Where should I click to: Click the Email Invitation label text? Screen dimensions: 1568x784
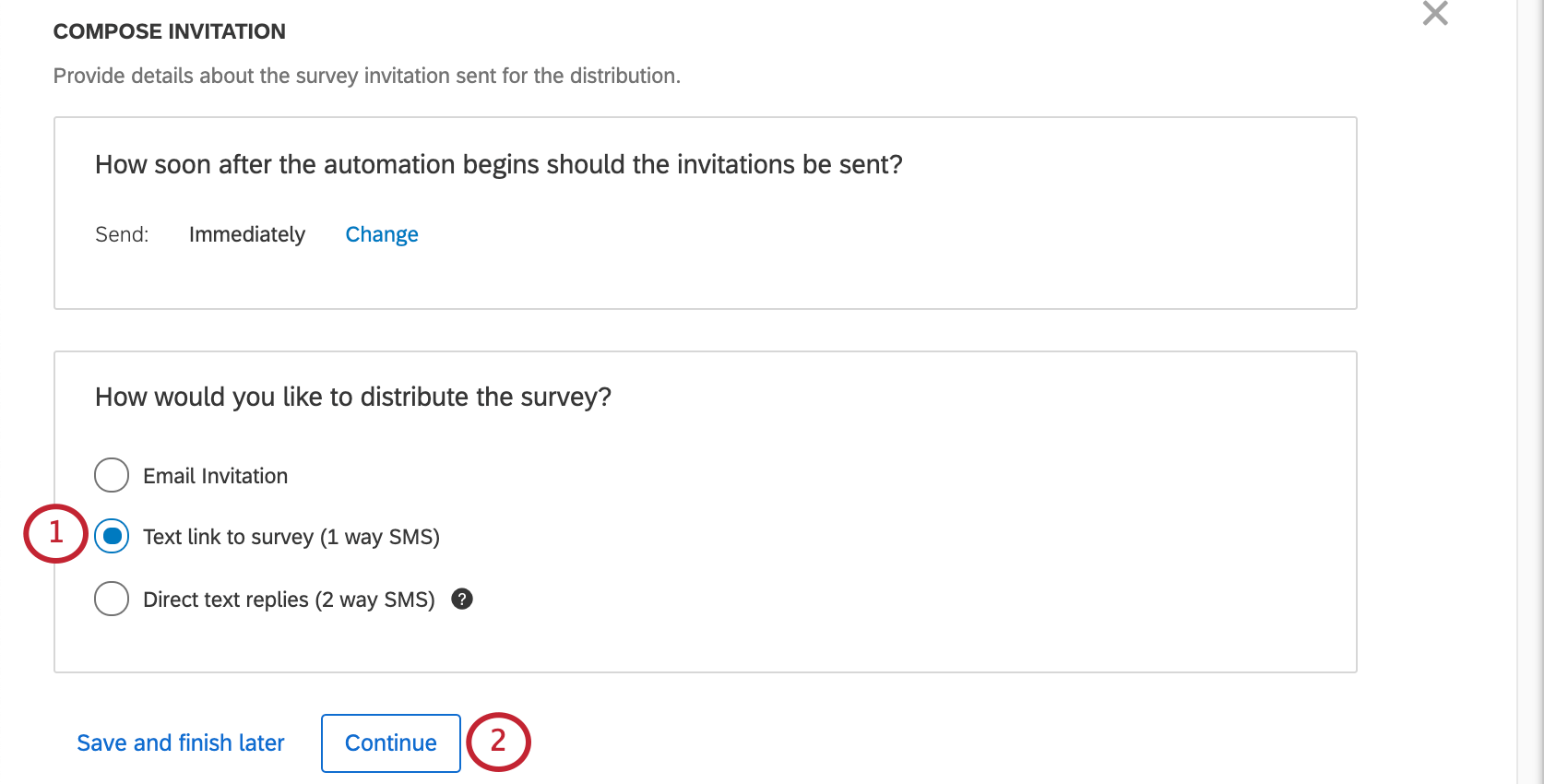216,476
